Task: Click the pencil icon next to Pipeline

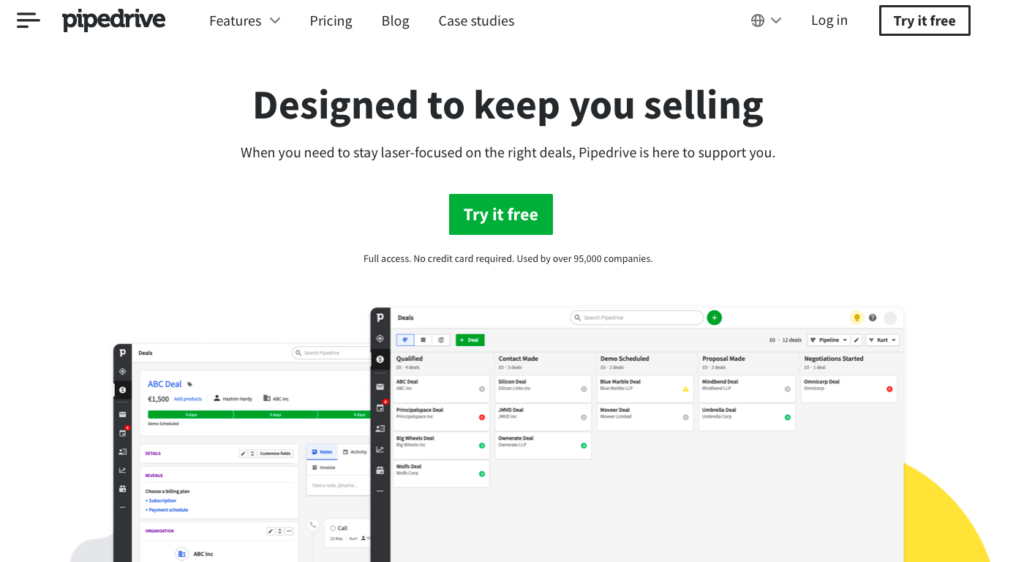Action: [x=857, y=340]
